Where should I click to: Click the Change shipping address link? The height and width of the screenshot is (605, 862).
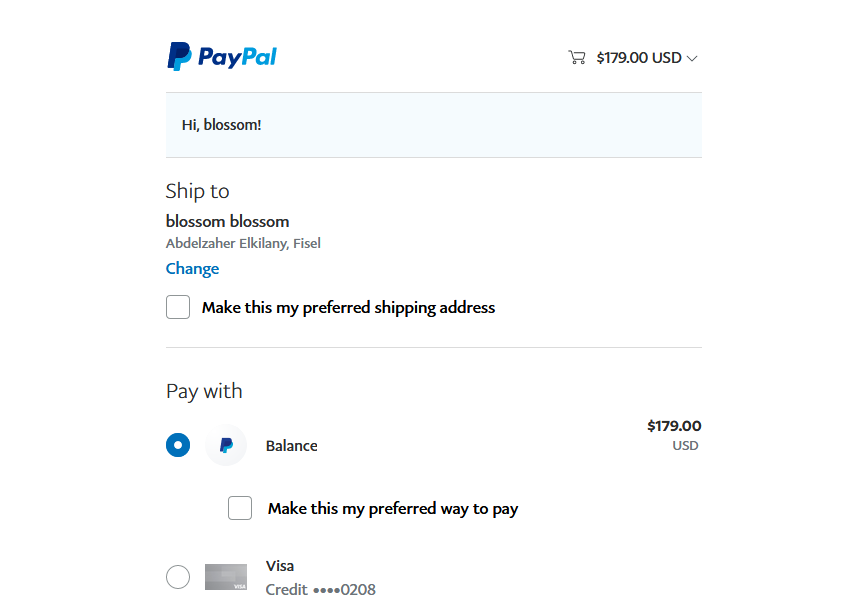click(192, 268)
